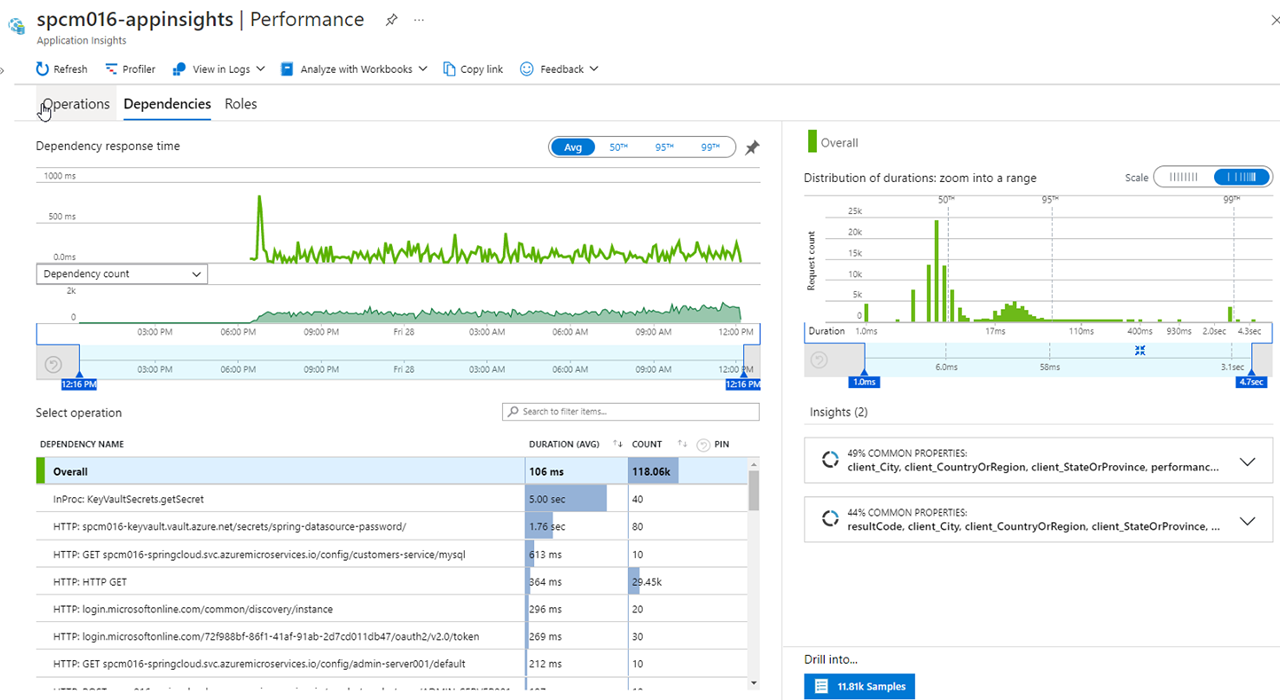Sort by the Duration (Avg) column arrows
Viewport: 1280px width, 700px height.
tap(618, 444)
